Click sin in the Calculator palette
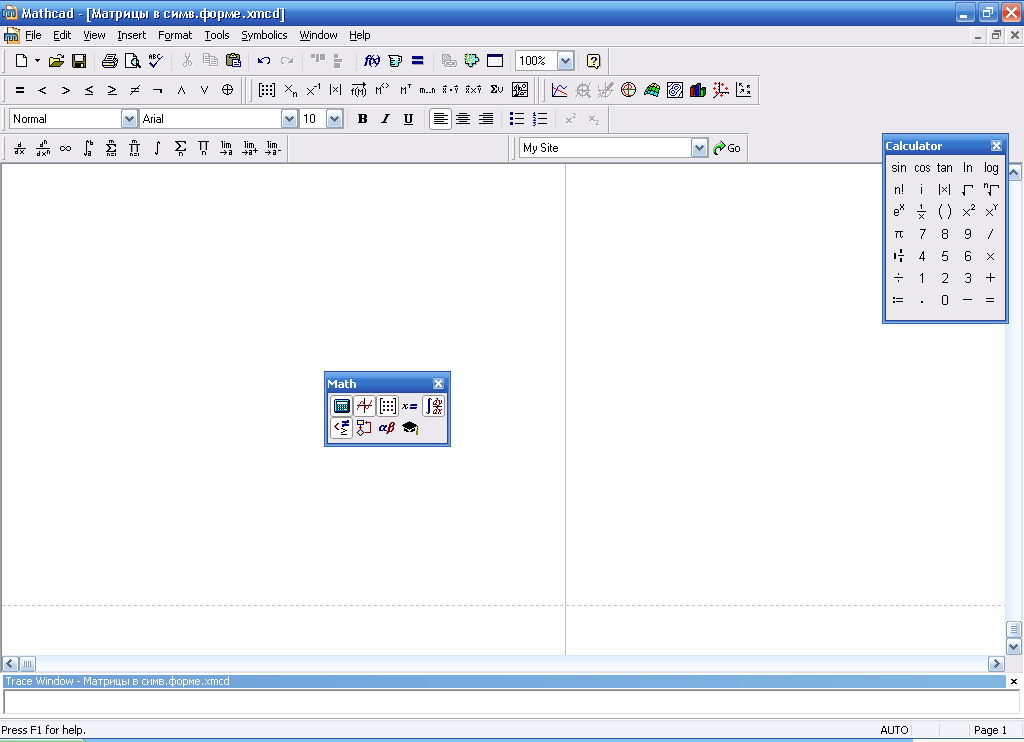The height and width of the screenshot is (742, 1024). point(899,168)
